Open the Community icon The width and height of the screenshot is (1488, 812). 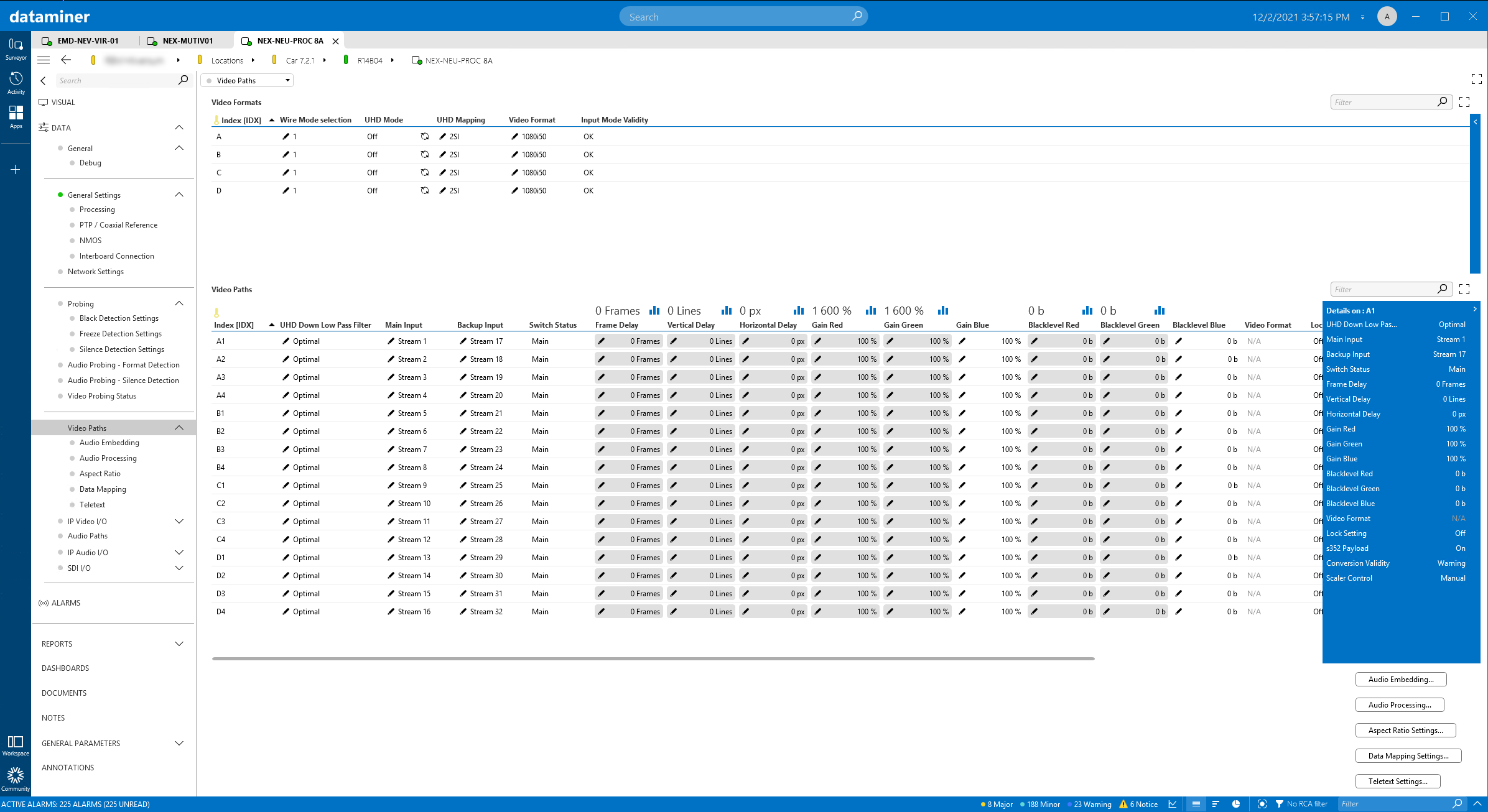click(x=16, y=779)
